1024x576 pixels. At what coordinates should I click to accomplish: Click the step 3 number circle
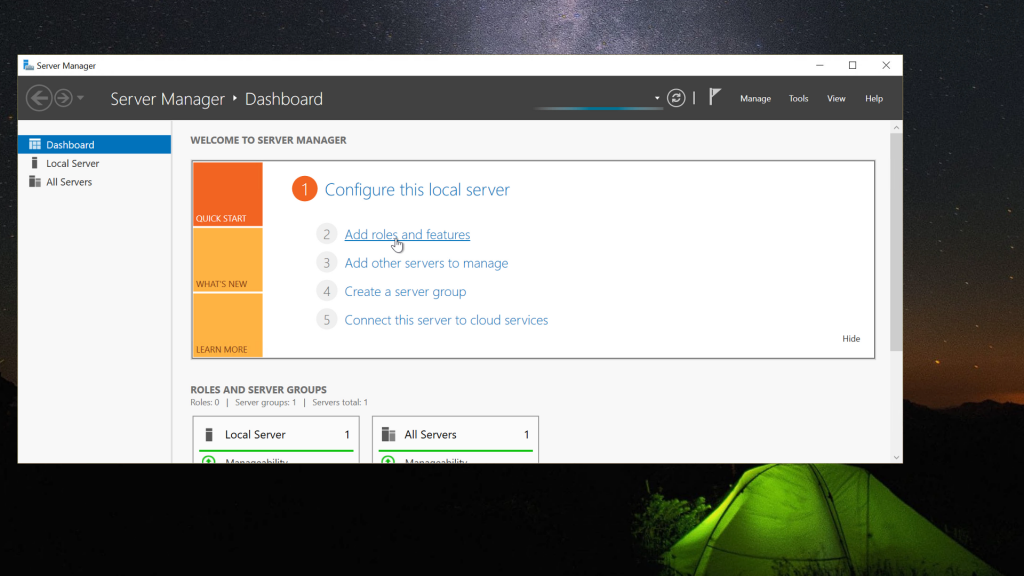click(x=327, y=263)
